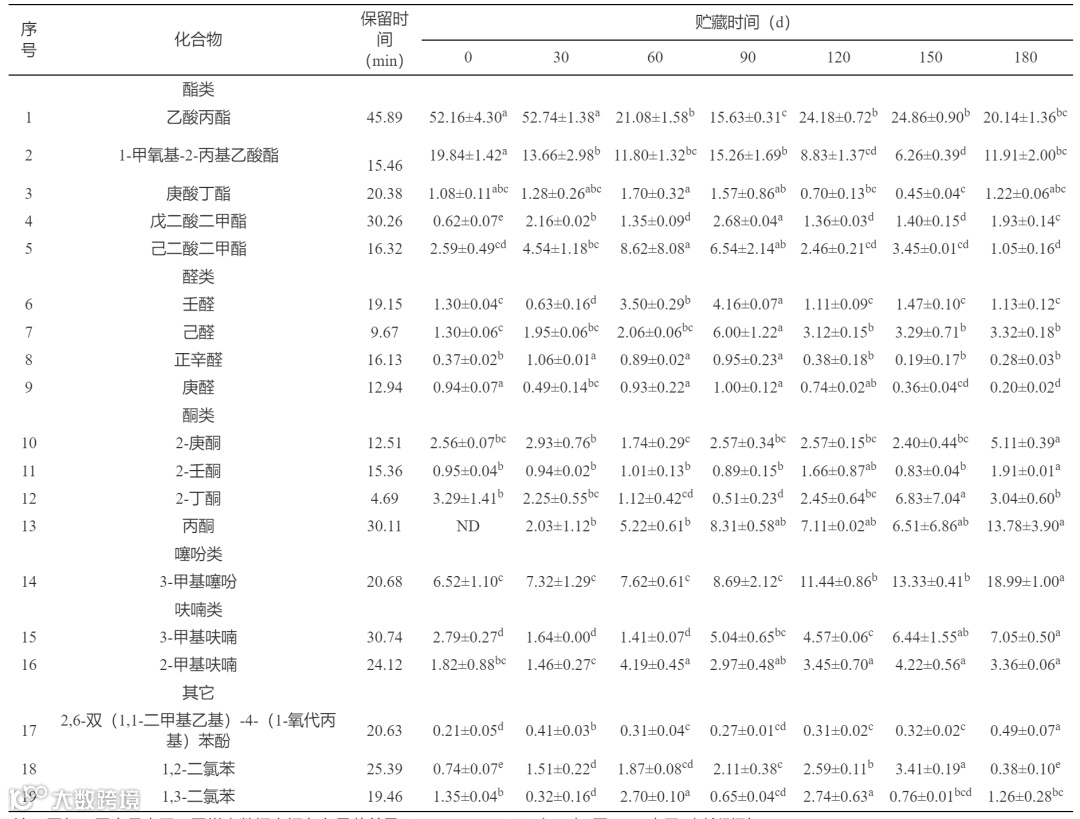This screenshot has height=819, width=1080.
Task: Select compound name 庚酸丁酯
Action: click(198, 194)
